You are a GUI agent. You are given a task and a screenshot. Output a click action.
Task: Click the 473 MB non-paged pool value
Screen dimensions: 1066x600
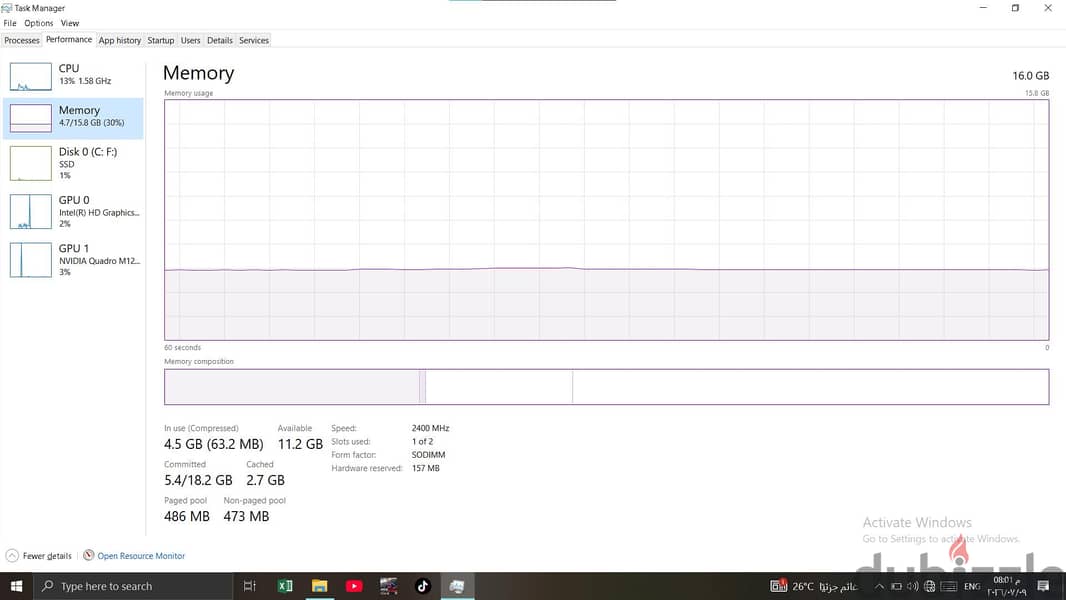(246, 516)
